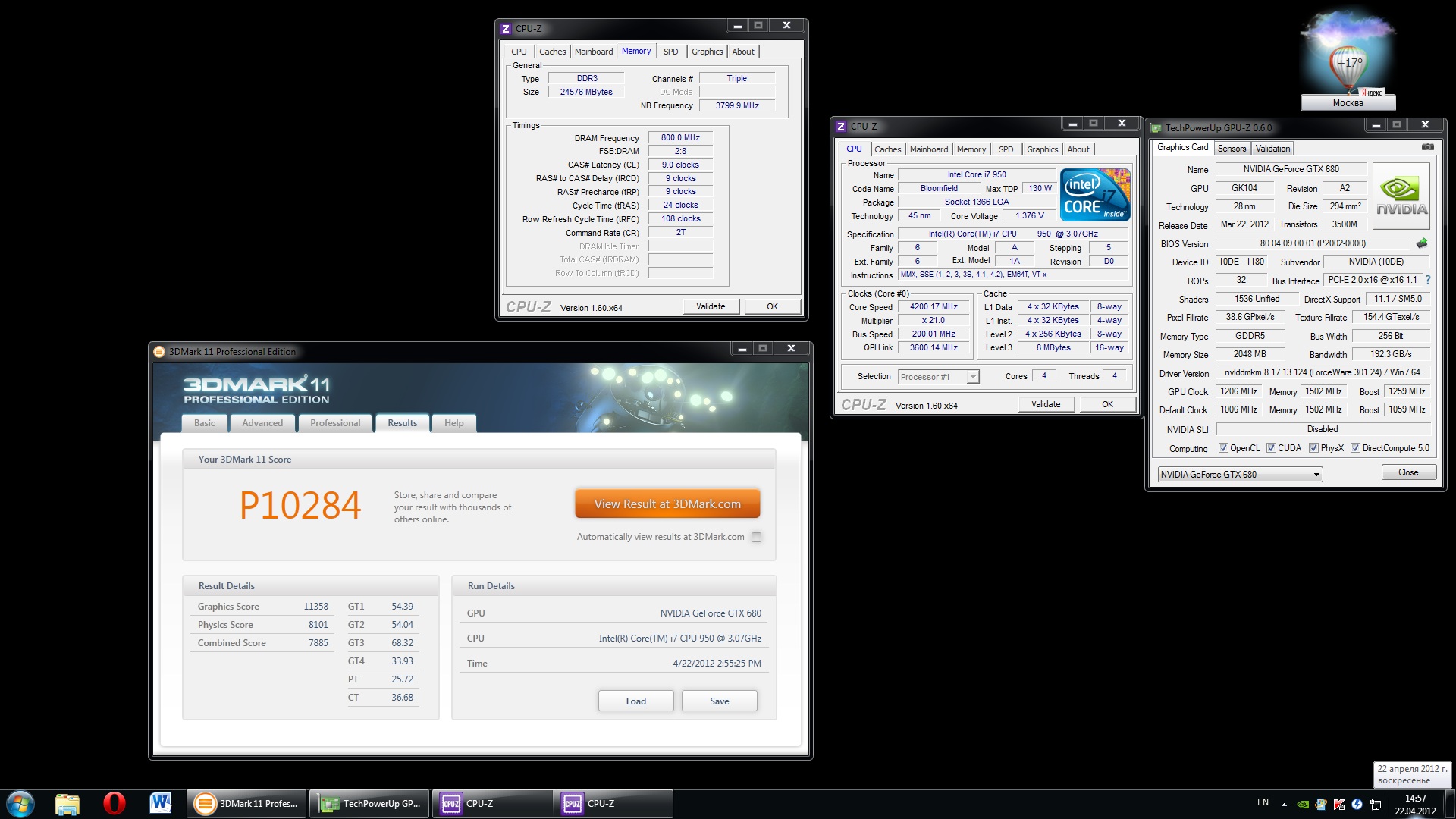Click the Load button in Run Details
1456x819 pixels.
click(x=635, y=701)
